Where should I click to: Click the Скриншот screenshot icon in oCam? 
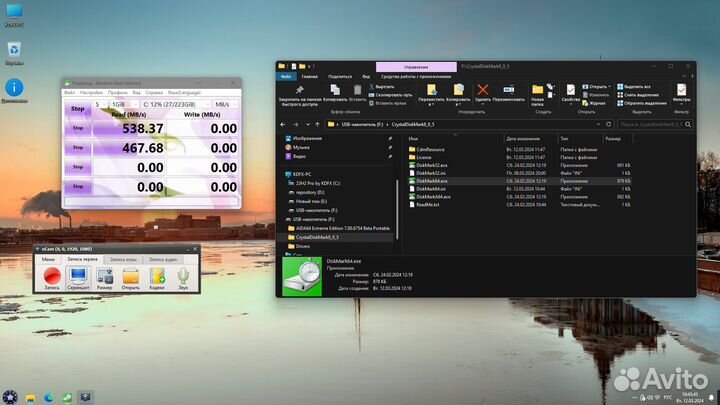point(78,278)
